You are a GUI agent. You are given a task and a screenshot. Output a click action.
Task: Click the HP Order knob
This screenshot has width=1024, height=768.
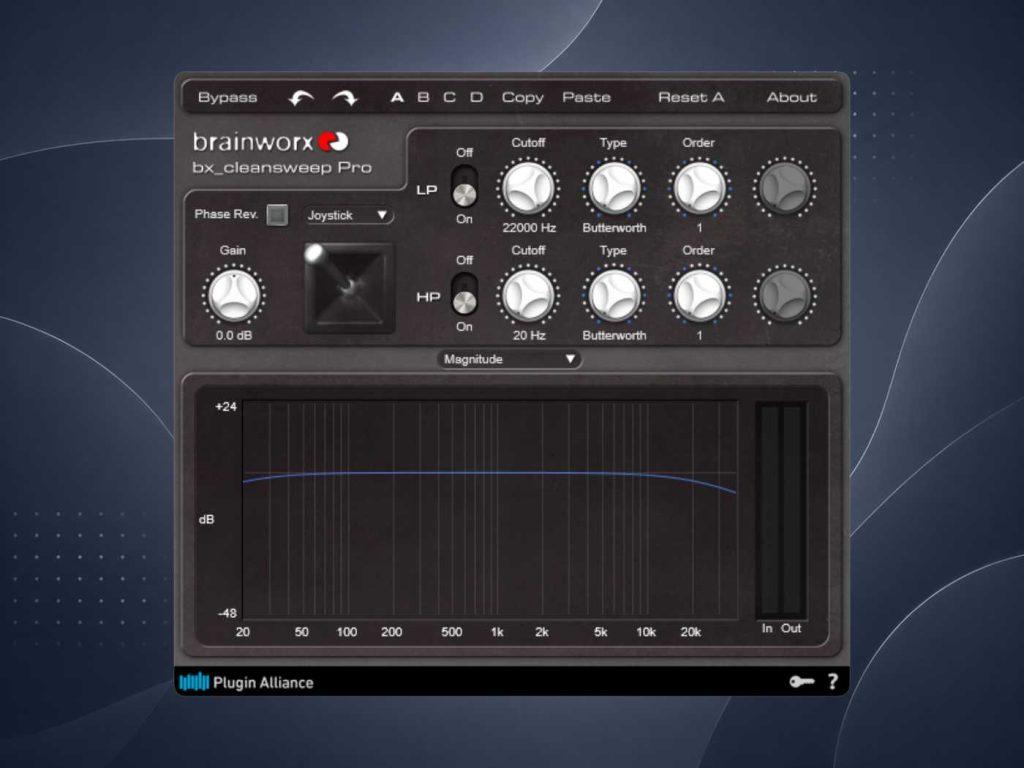[699, 295]
